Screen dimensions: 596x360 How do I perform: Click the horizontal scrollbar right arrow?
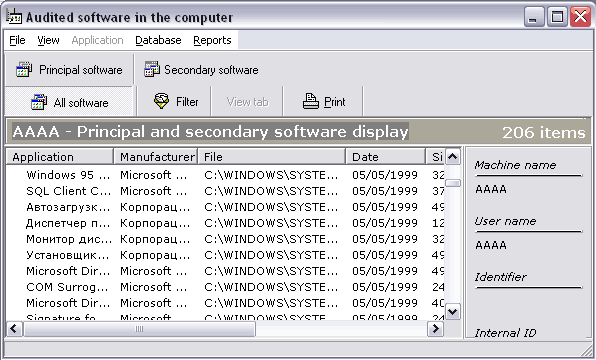pyautogui.click(x=436, y=329)
